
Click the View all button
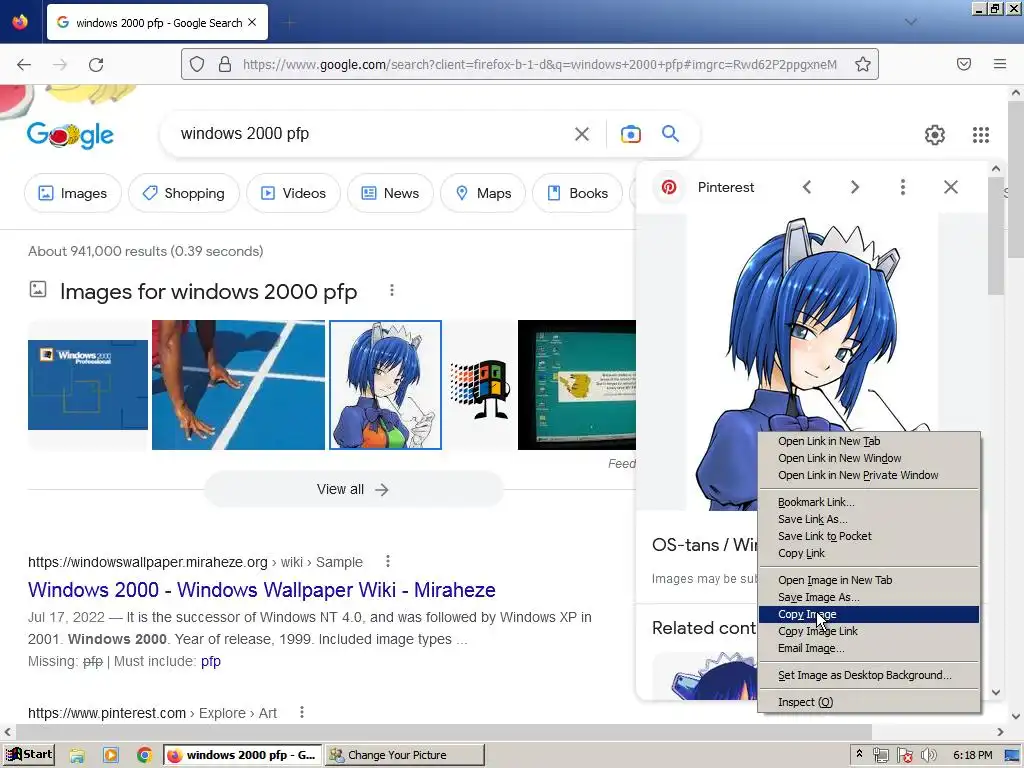353,489
